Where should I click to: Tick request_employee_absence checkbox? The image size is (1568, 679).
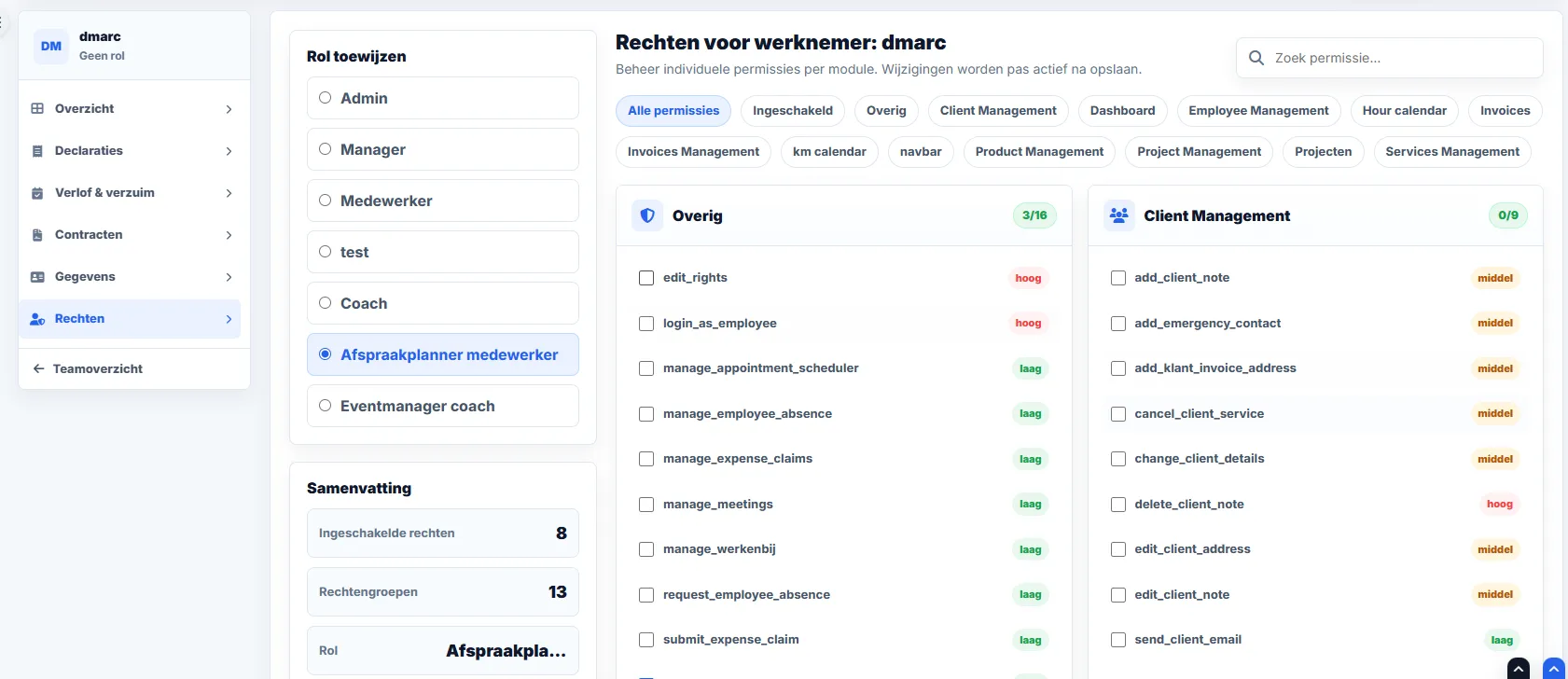pos(646,595)
